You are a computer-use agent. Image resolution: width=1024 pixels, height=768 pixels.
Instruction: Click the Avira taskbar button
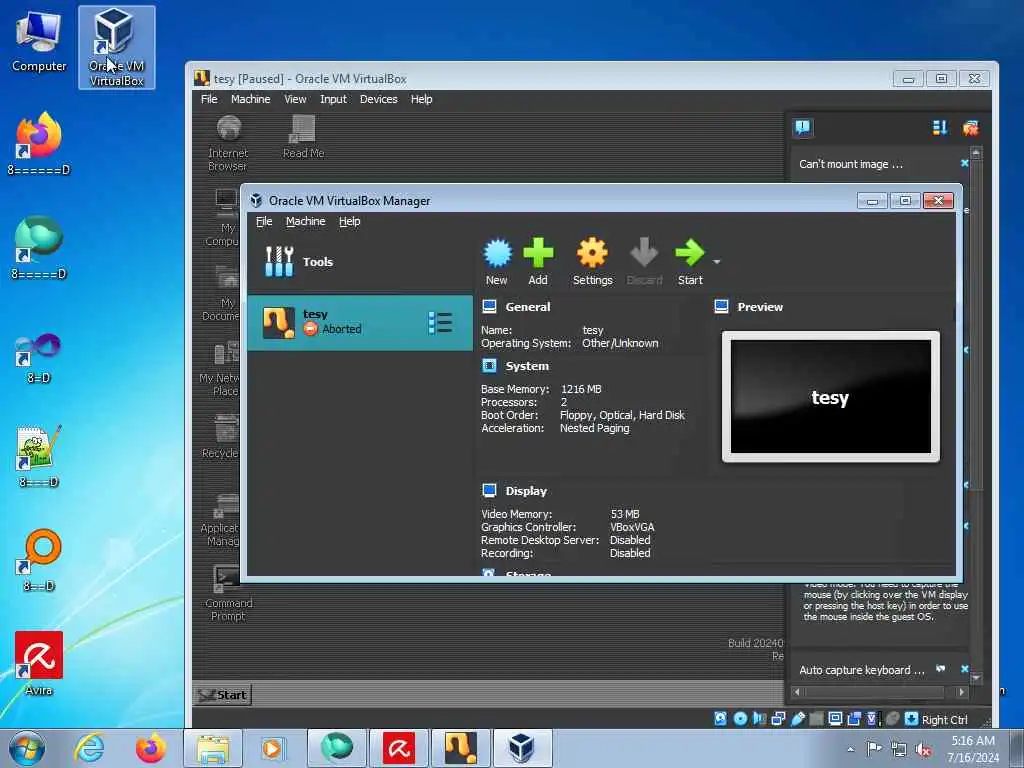[399, 748]
